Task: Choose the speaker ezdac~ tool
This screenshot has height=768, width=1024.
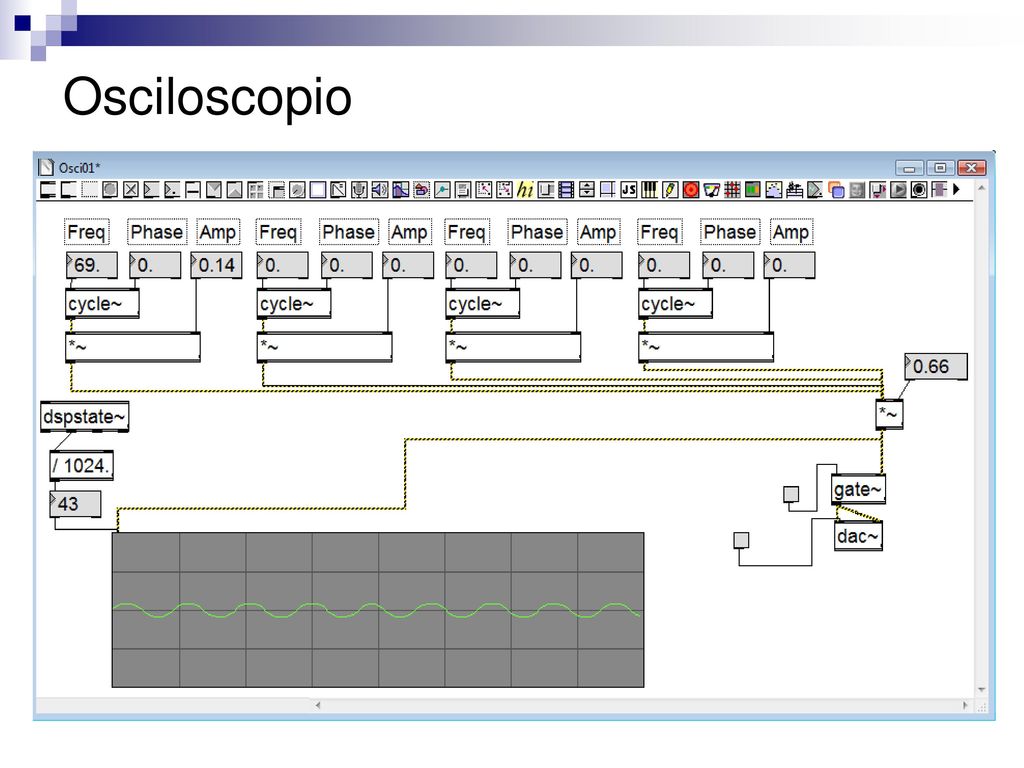Action: coord(379,190)
